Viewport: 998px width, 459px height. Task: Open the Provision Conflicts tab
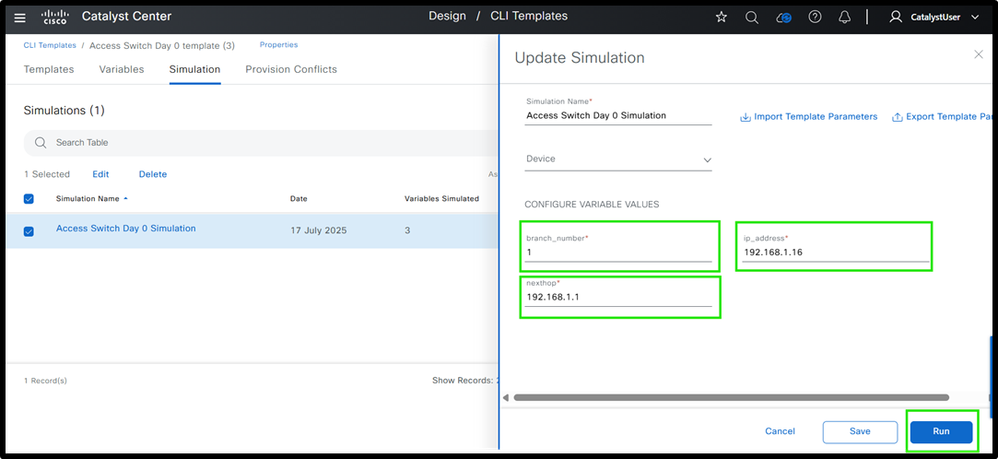pos(291,70)
